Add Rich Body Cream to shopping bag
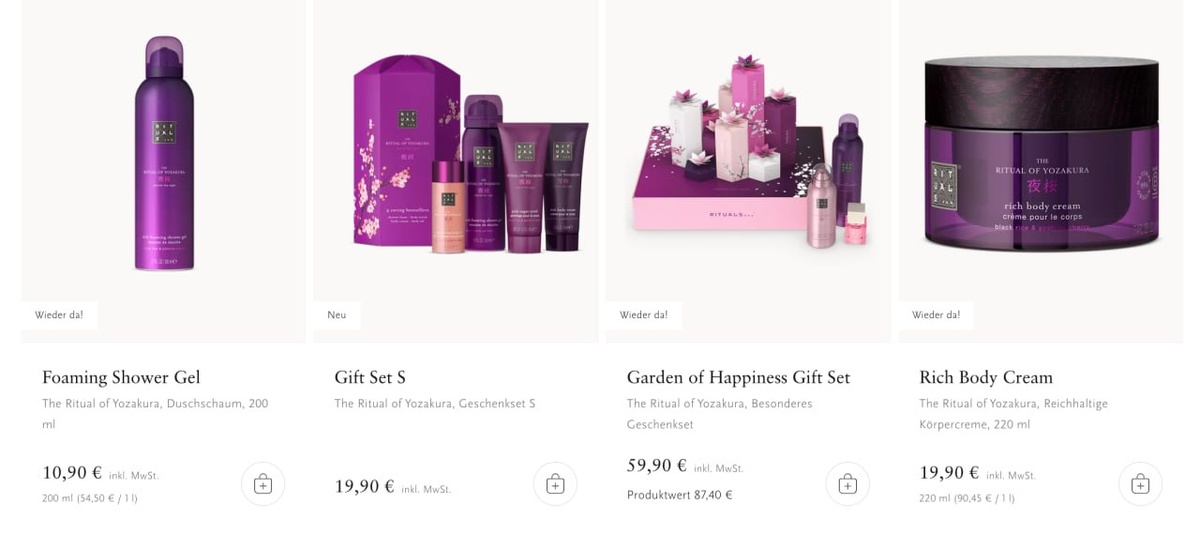1200x534 pixels. [1140, 484]
